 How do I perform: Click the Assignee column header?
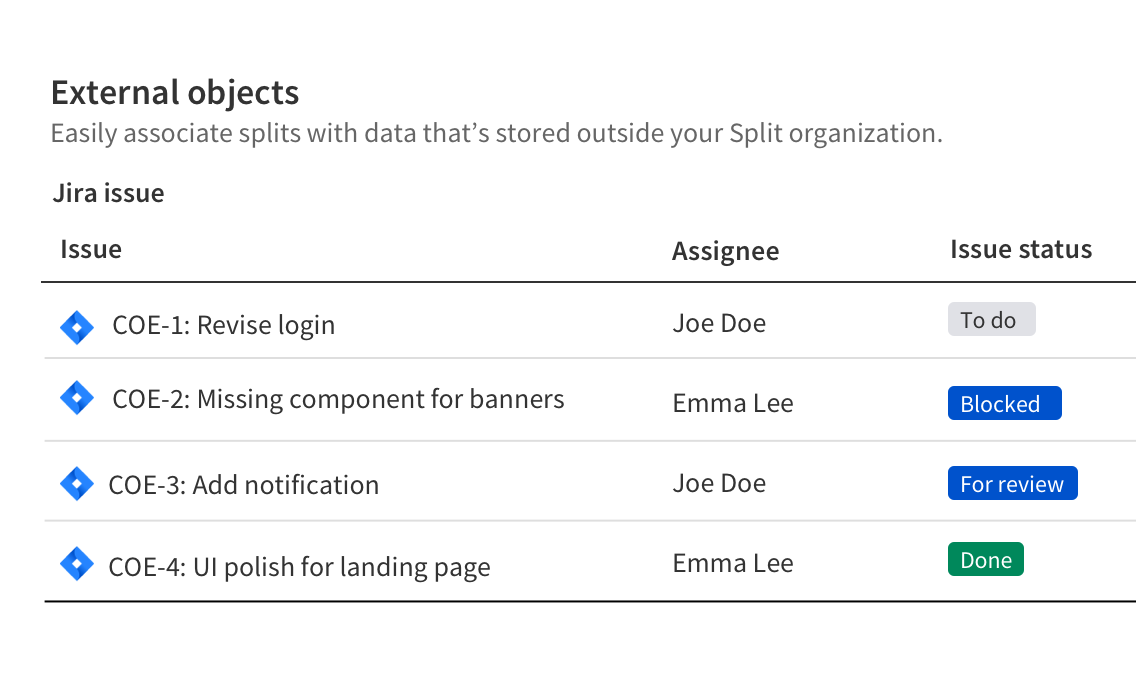tap(726, 251)
